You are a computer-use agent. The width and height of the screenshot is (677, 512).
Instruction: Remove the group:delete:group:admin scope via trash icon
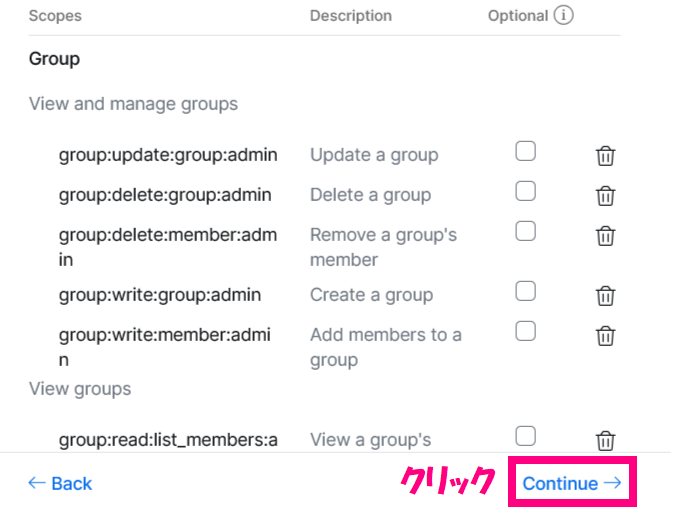605,196
